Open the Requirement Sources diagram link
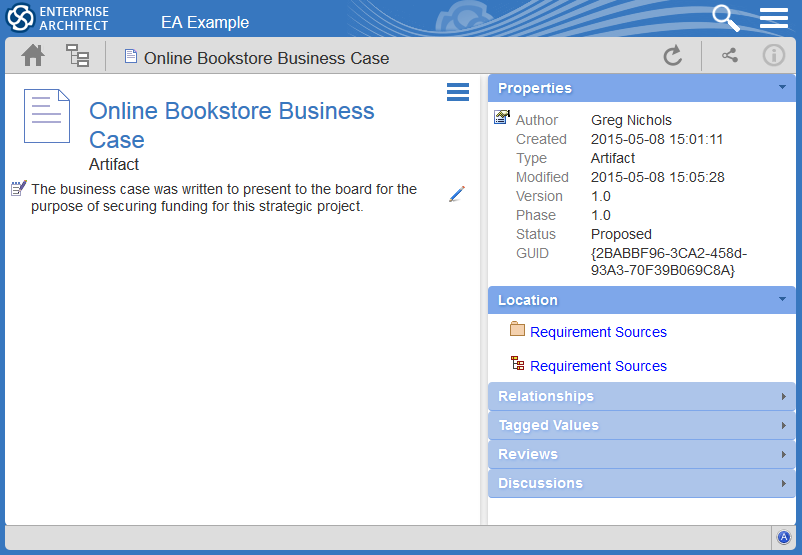802x555 pixels. pos(598,366)
